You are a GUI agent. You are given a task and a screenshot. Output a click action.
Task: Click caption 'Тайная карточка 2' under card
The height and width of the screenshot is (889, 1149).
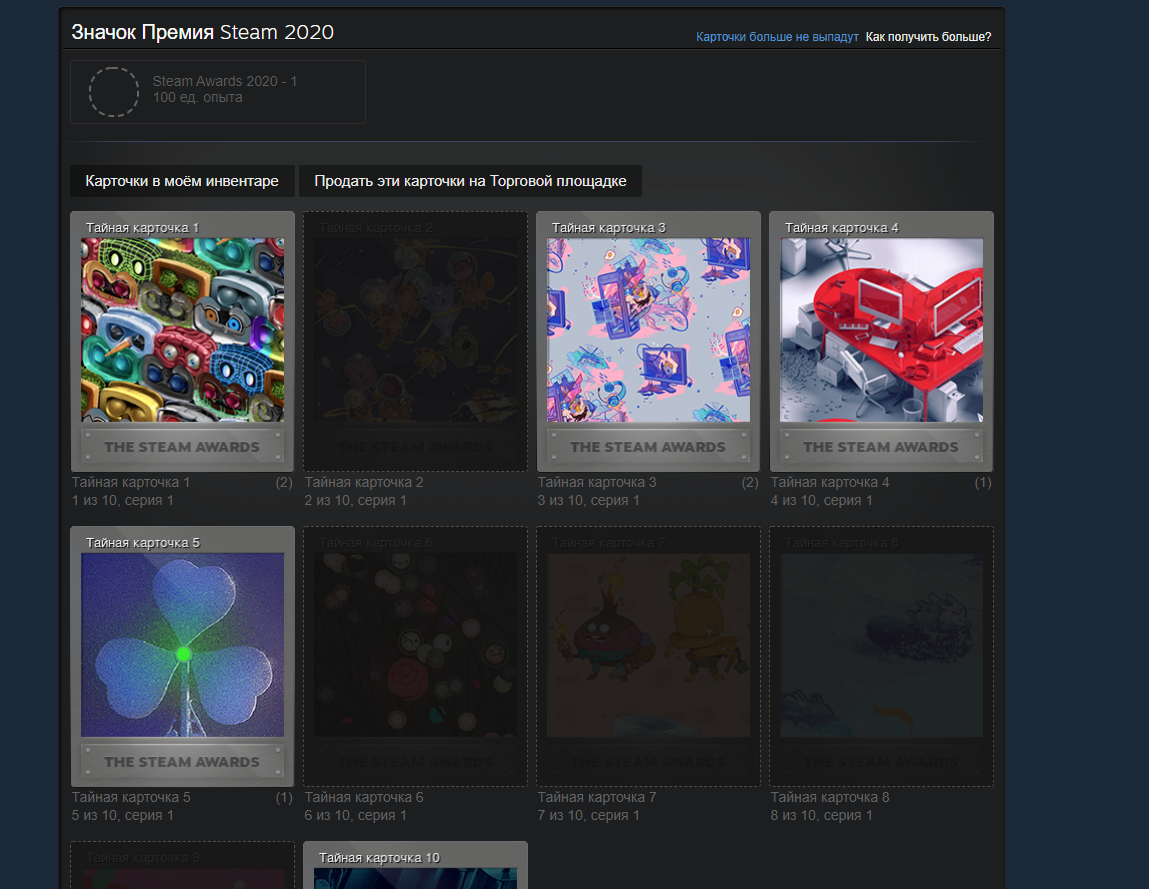click(363, 482)
